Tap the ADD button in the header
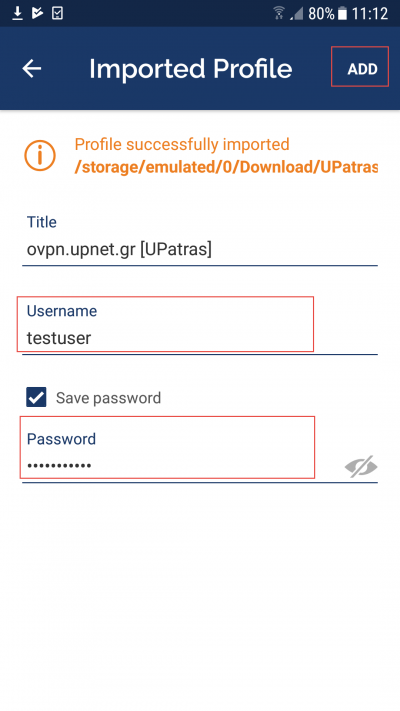 pyautogui.click(x=362, y=69)
